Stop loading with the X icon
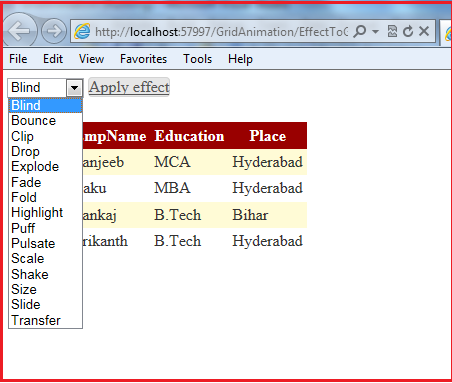452x383 pixels. [x=424, y=31]
